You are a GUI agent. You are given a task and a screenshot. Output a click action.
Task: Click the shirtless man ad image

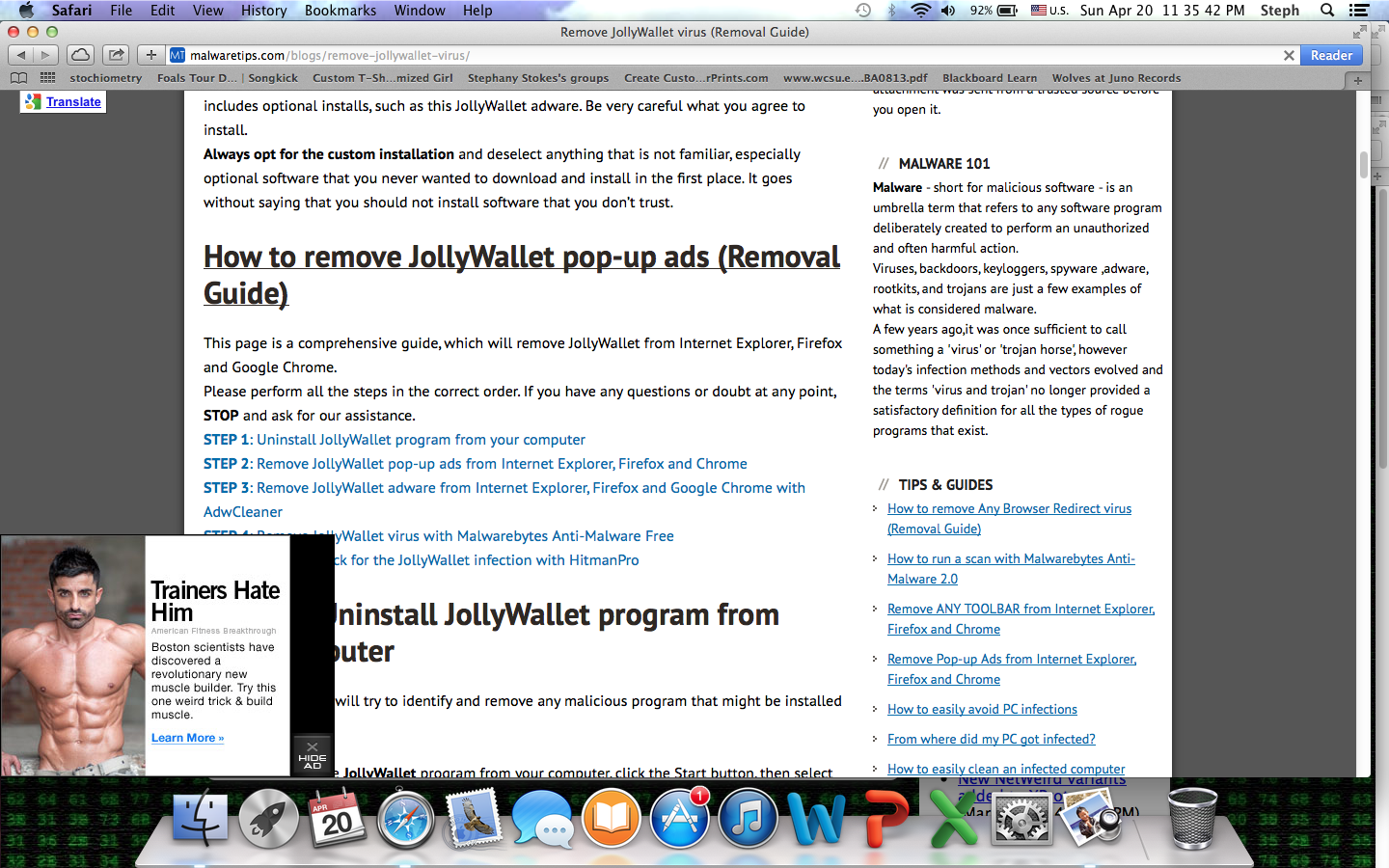coord(73,656)
